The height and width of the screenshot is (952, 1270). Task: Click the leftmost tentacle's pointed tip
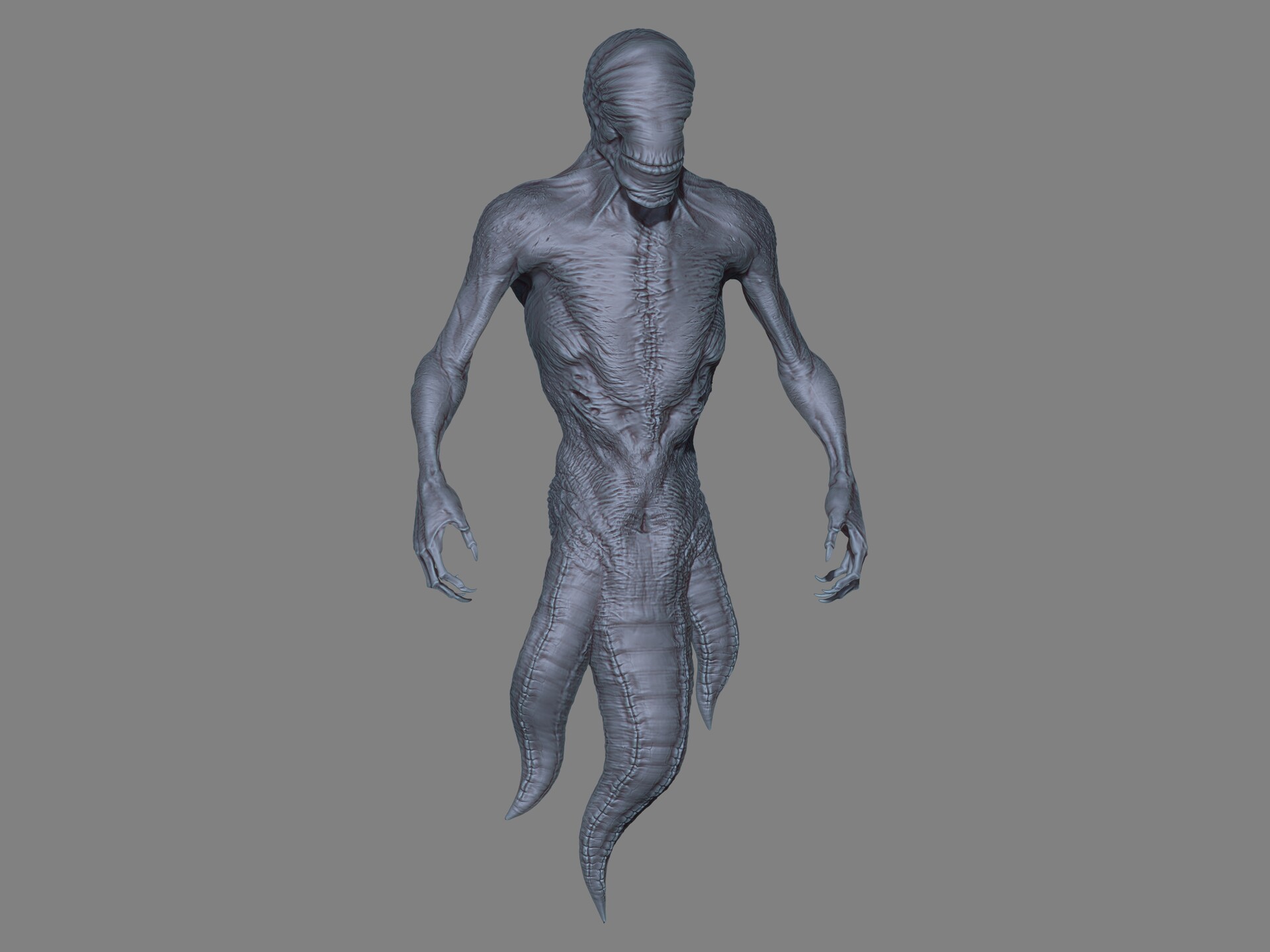(x=511, y=814)
